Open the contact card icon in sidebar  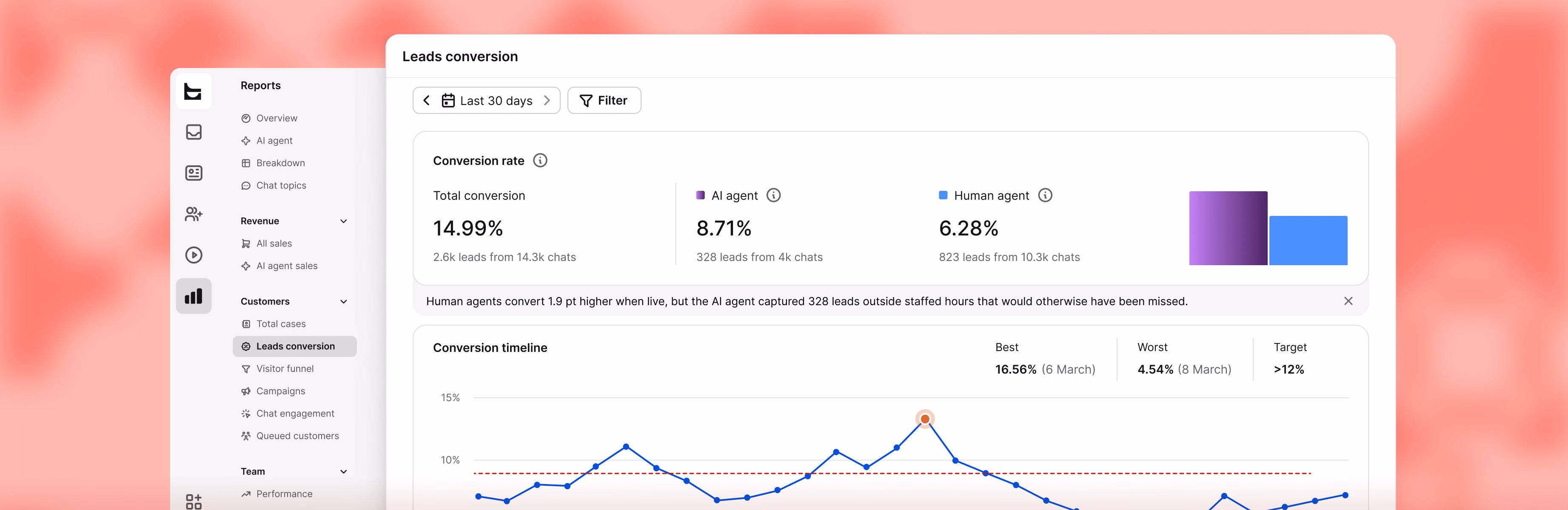coord(194,173)
